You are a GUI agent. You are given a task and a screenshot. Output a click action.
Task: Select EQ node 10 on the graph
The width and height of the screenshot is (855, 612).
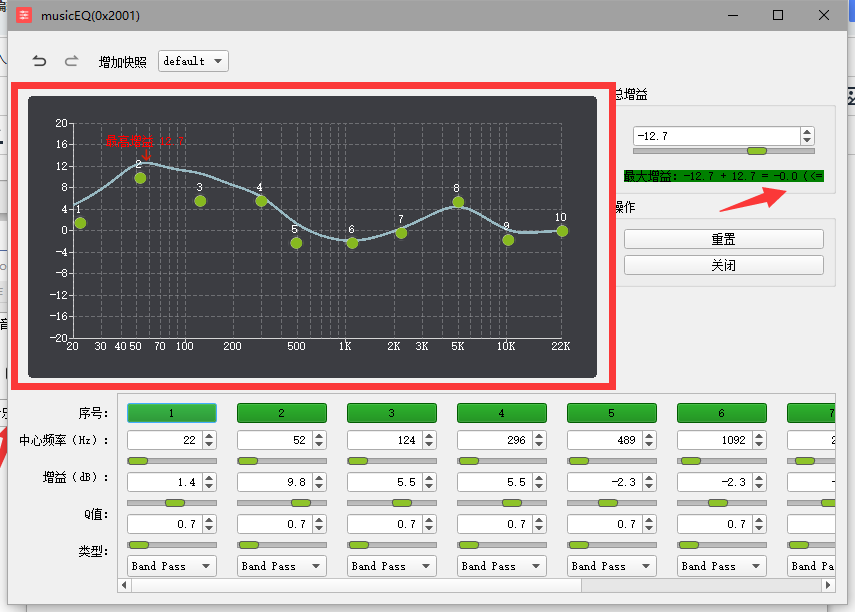562,231
